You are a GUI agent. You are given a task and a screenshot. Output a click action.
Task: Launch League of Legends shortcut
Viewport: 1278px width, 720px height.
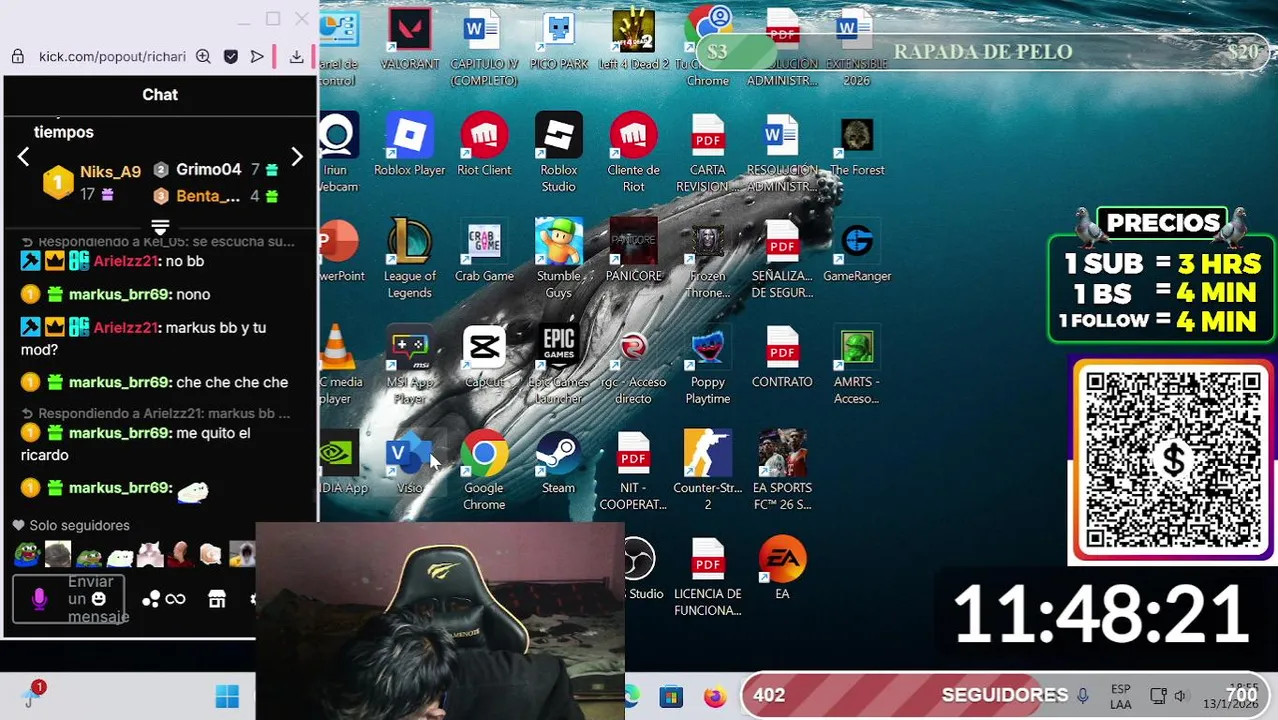click(x=409, y=260)
